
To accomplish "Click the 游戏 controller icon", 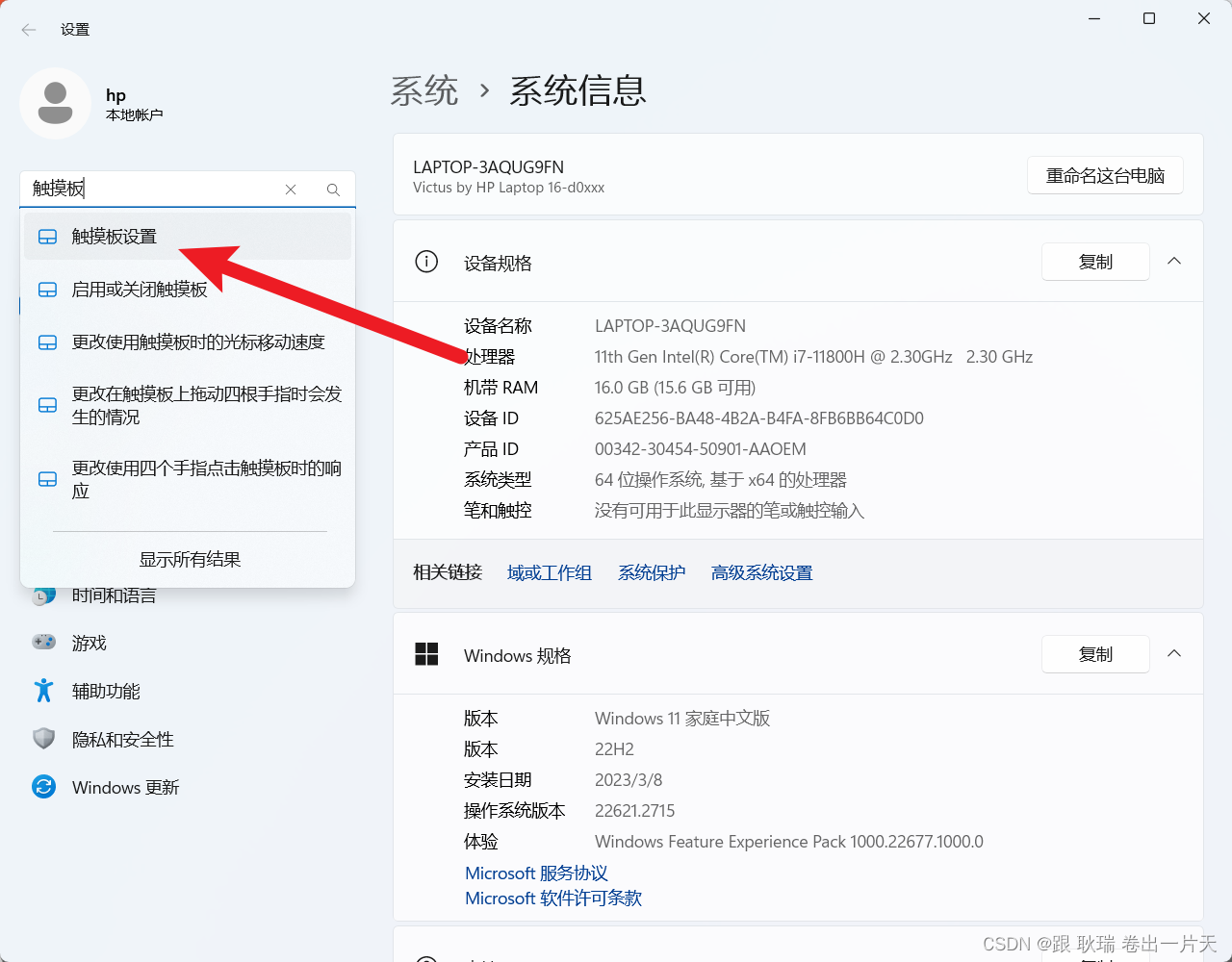I will [x=44, y=642].
